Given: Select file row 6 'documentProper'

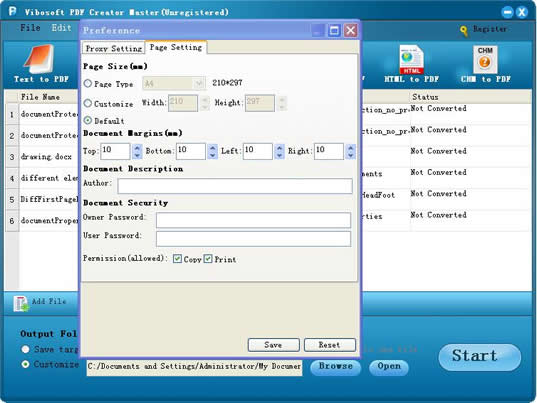Looking at the screenshot, I should tap(49, 221).
